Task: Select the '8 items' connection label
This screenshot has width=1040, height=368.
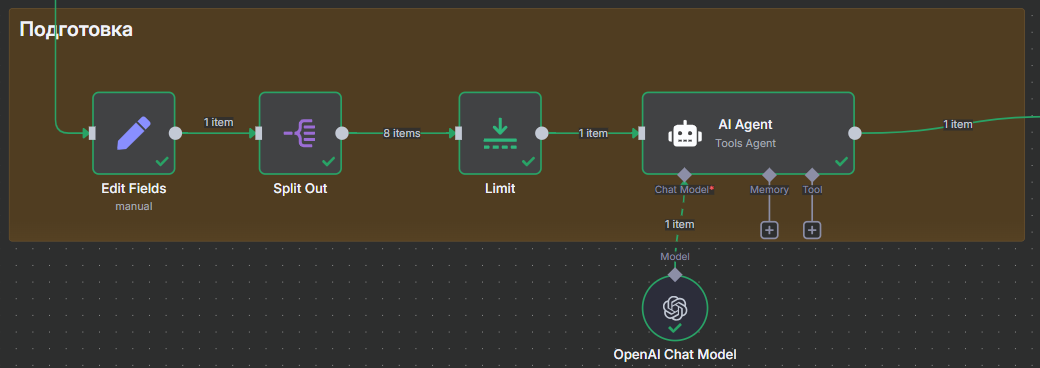Action: 402,133
